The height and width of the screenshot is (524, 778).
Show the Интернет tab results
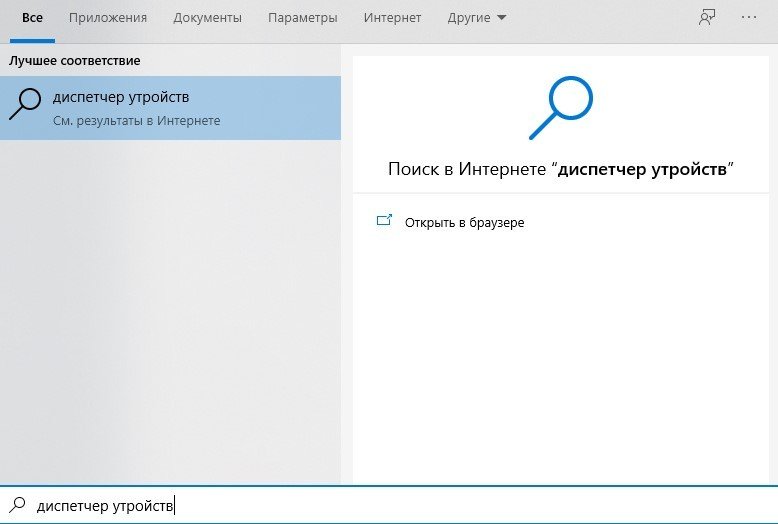click(392, 18)
